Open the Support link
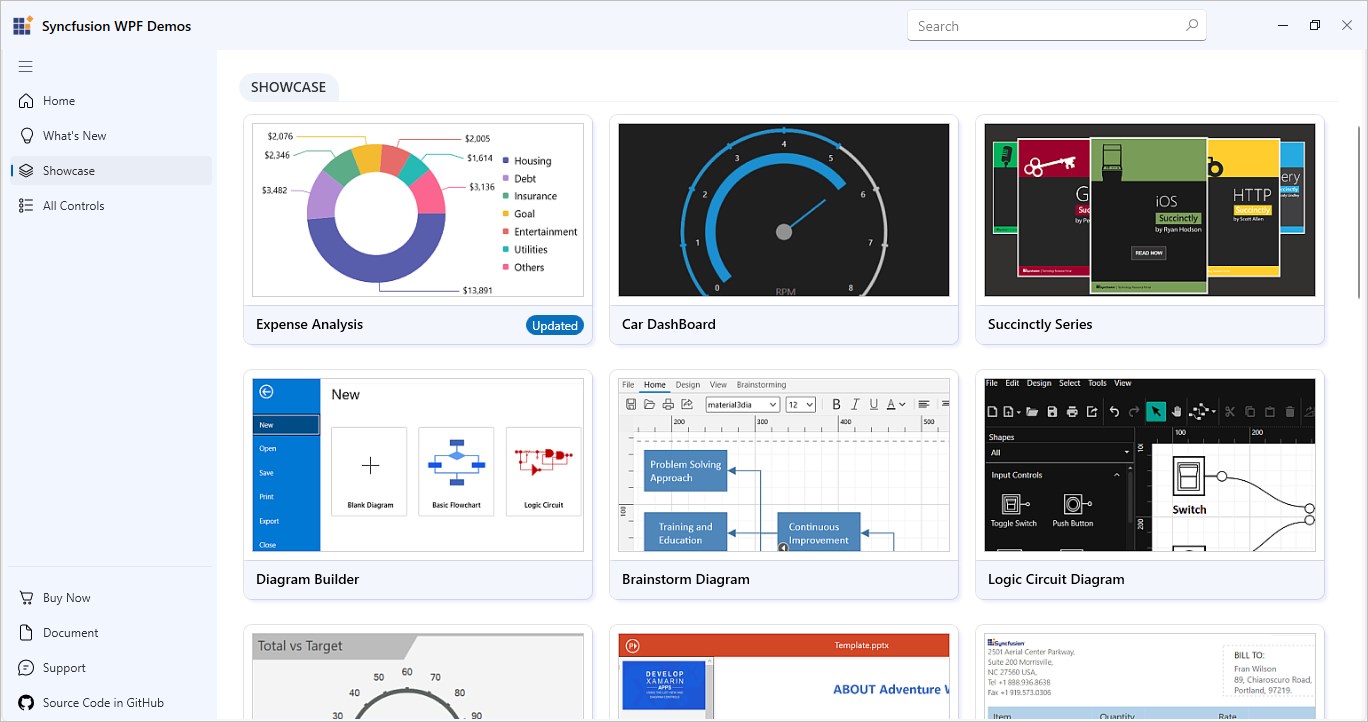 (x=65, y=668)
